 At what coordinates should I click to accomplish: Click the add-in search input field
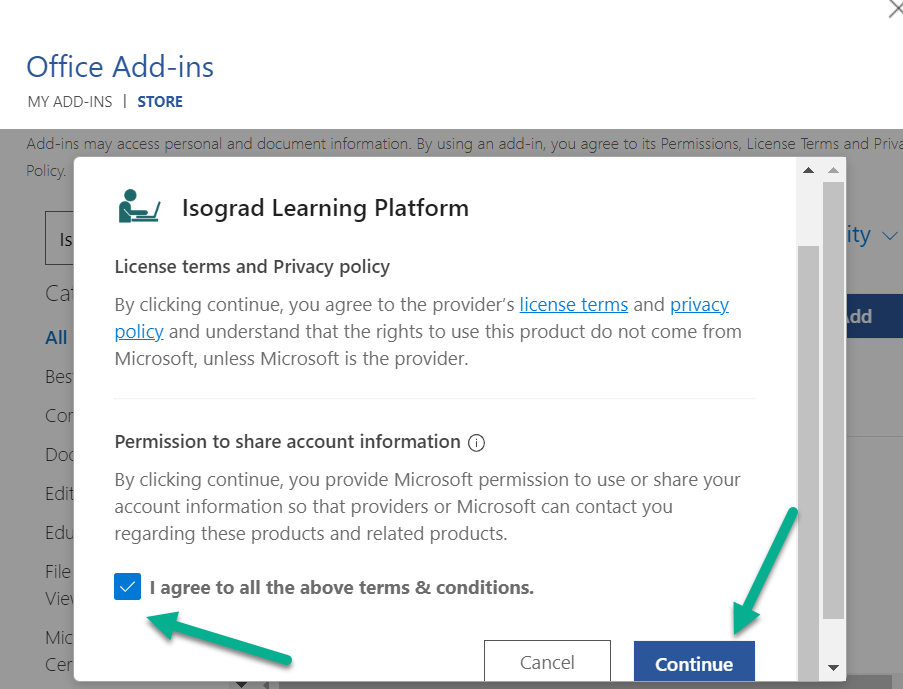pos(59,238)
